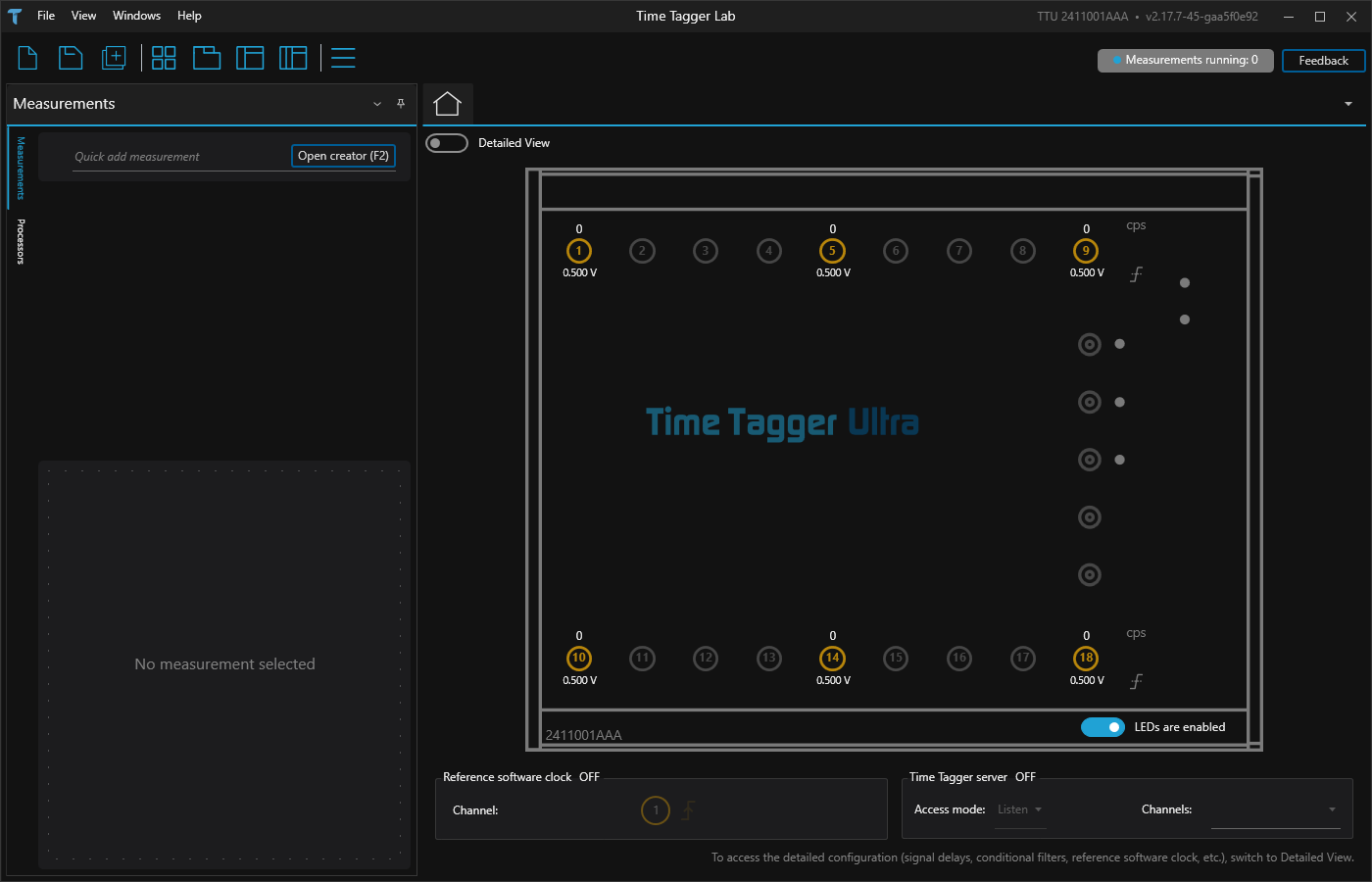Click the Time Tagger Lab logo icon
This screenshot has height=882, width=1372.
[x=15, y=16]
